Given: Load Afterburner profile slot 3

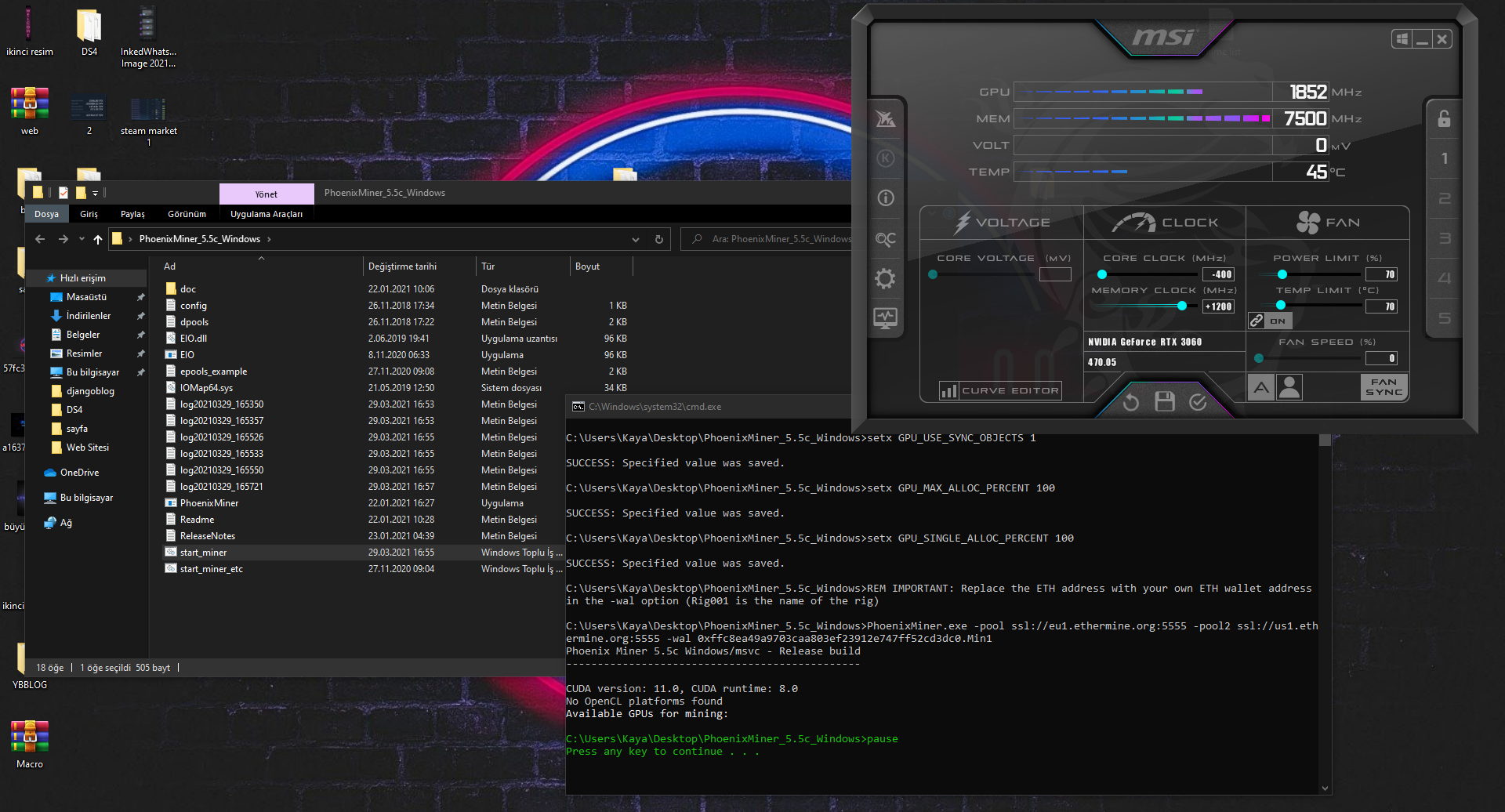Looking at the screenshot, I should coord(1444,238).
